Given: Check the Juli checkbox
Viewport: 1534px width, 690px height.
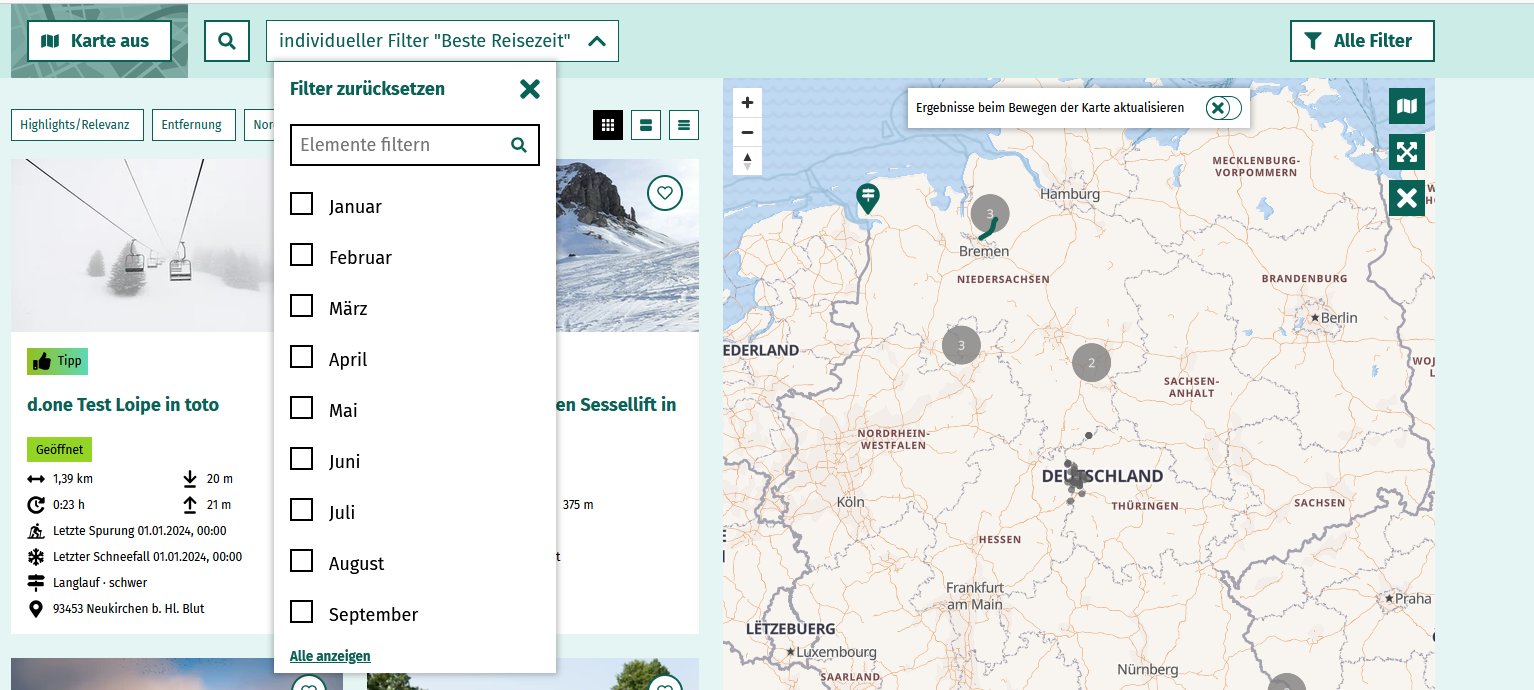Looking at the screenshot, I should (301, 509).
